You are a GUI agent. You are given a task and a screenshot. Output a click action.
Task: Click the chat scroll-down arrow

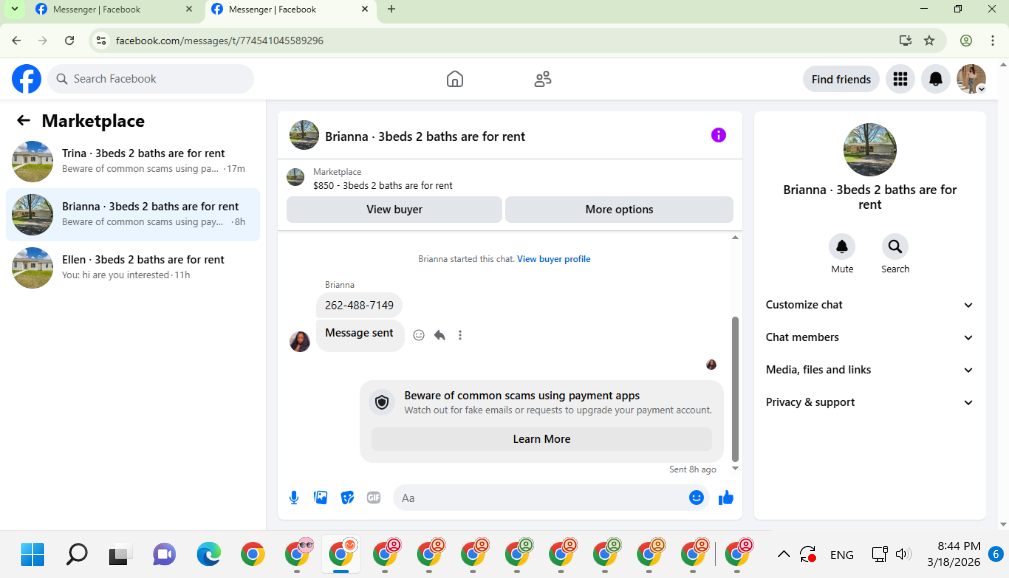coord(735,469)
